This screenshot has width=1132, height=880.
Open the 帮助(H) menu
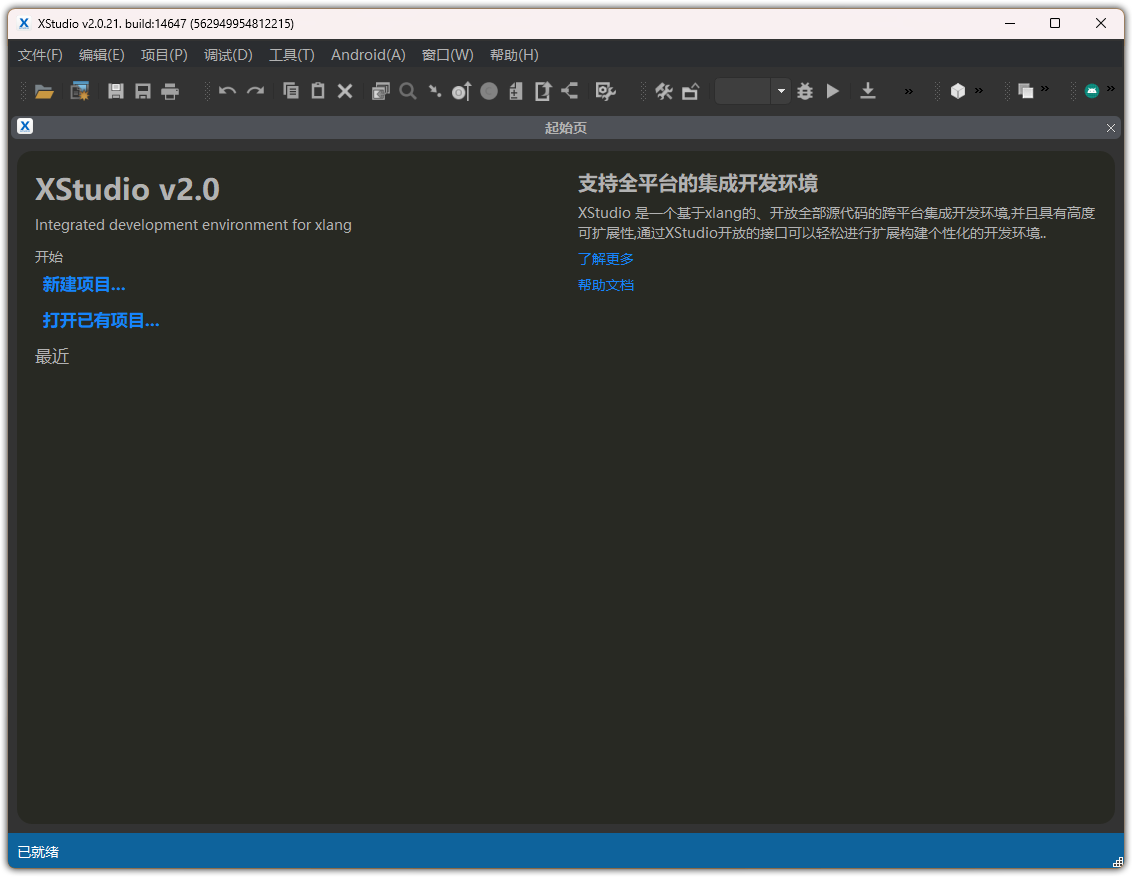(514, 55)
